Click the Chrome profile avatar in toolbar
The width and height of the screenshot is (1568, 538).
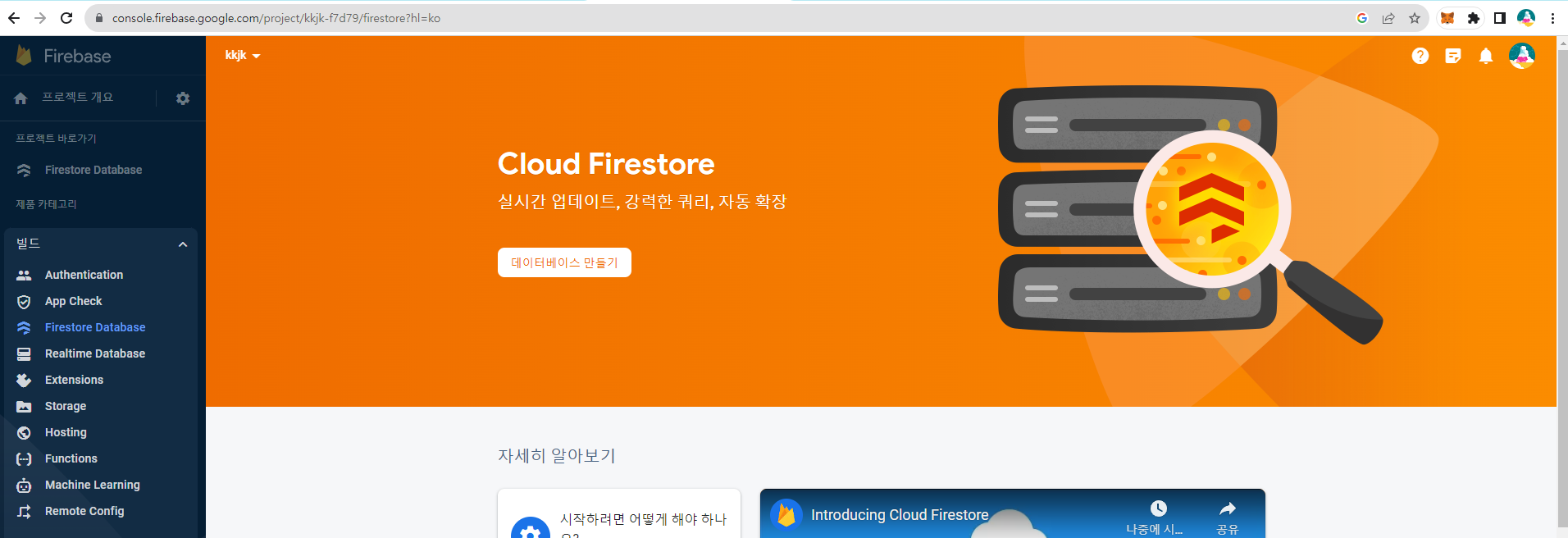pos(1526,18)
